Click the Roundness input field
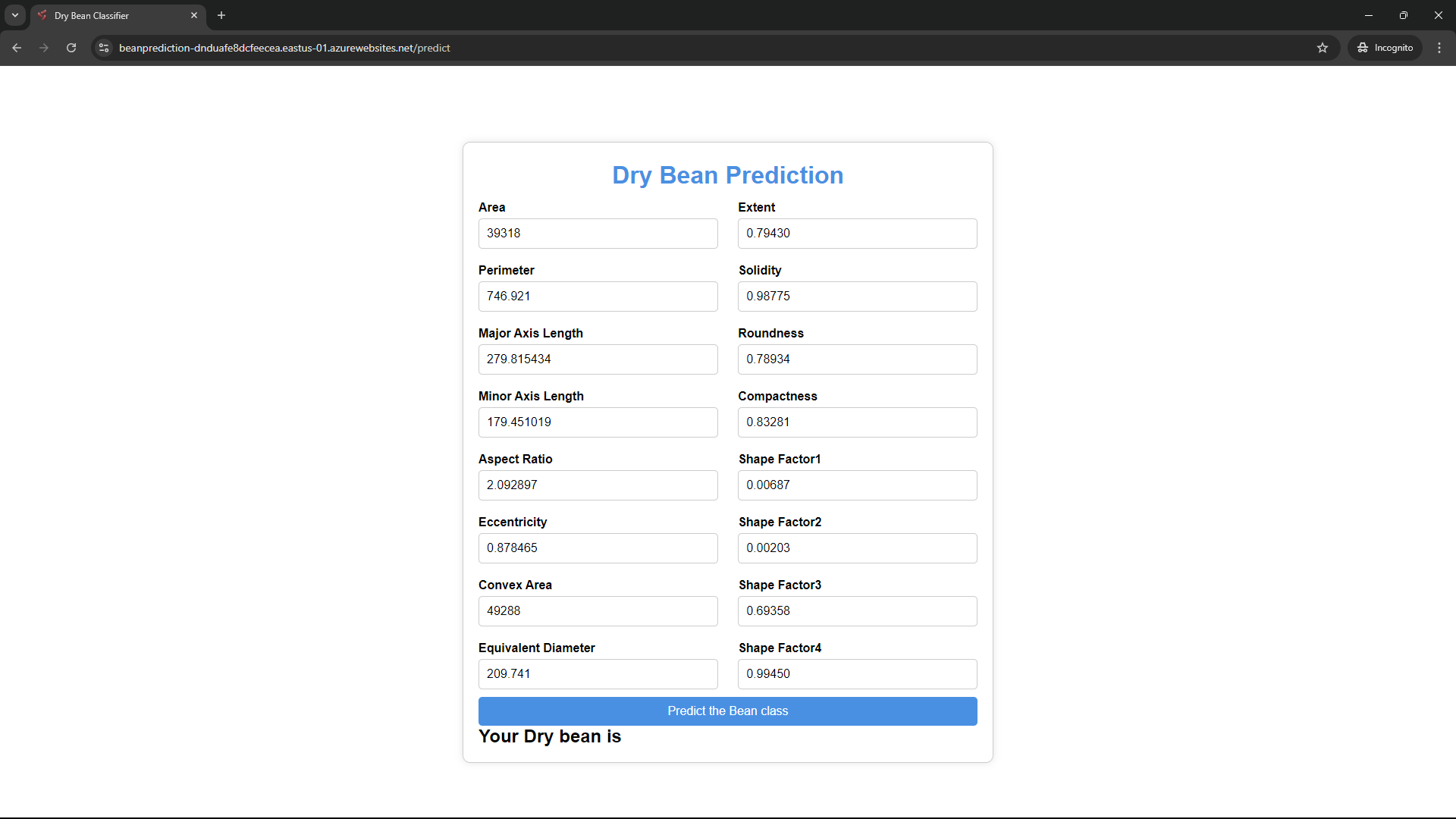The height and width of the screenshot is (819, 1456). click(857, 359)
